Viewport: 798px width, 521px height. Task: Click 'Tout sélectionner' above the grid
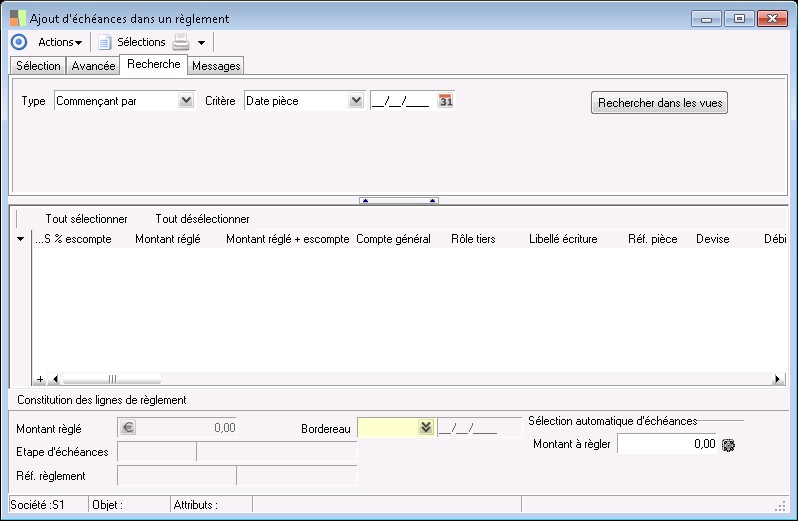coord(86,218)
